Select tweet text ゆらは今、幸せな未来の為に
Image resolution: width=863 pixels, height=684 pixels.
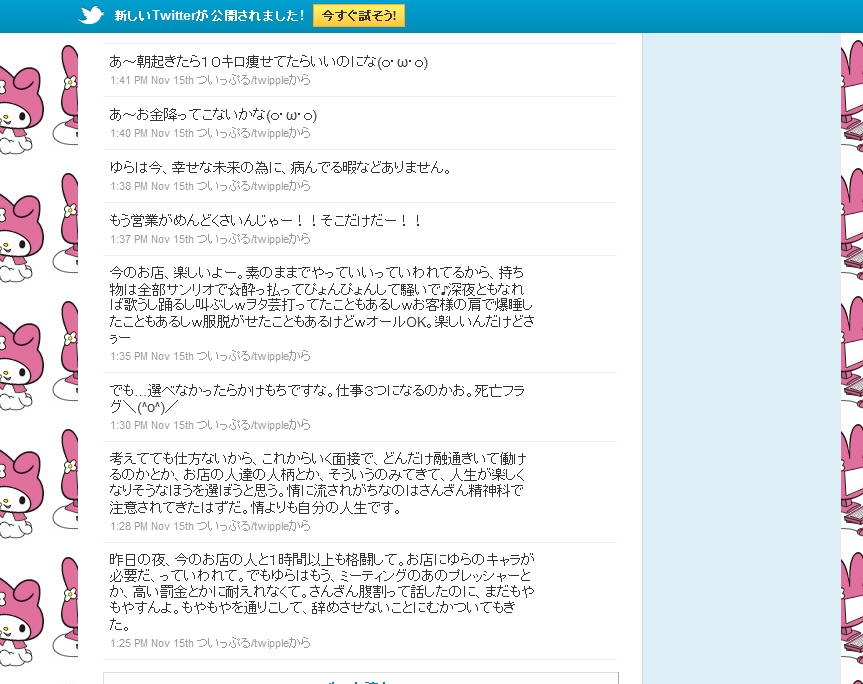click(x=280, y=168)
